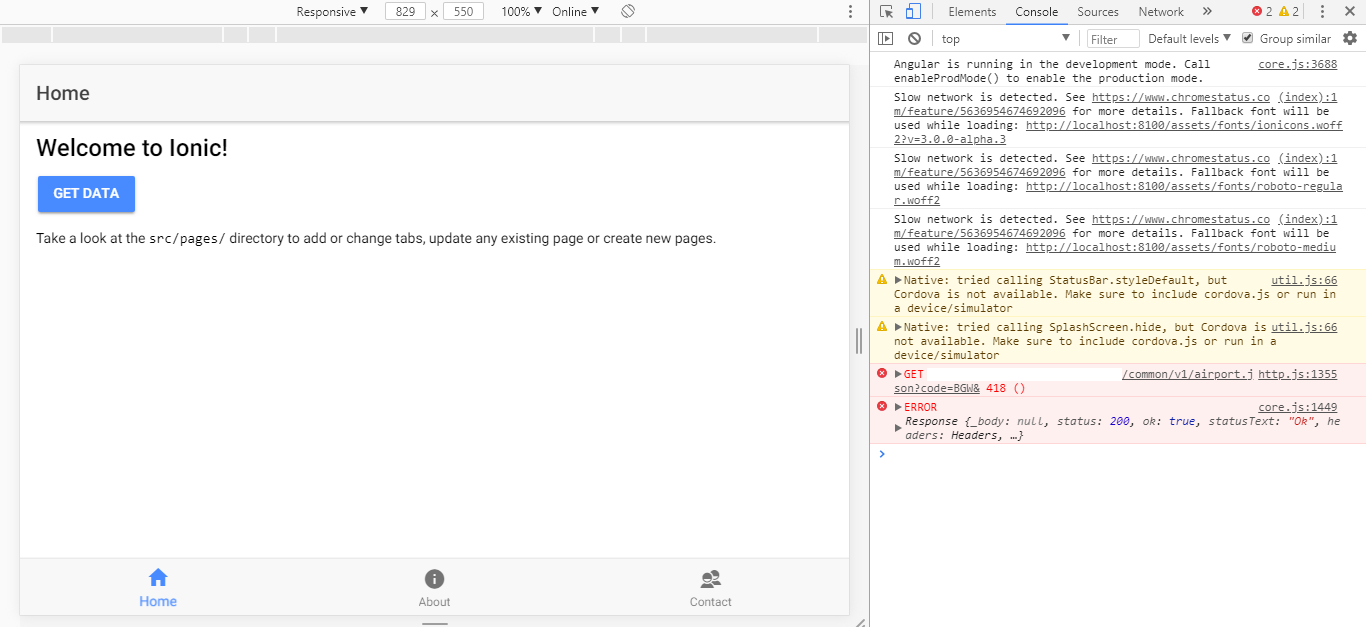Open core.js:3688 source link
The height and width of the screenshot is (627, 1366).
[x=1297, y=64]
